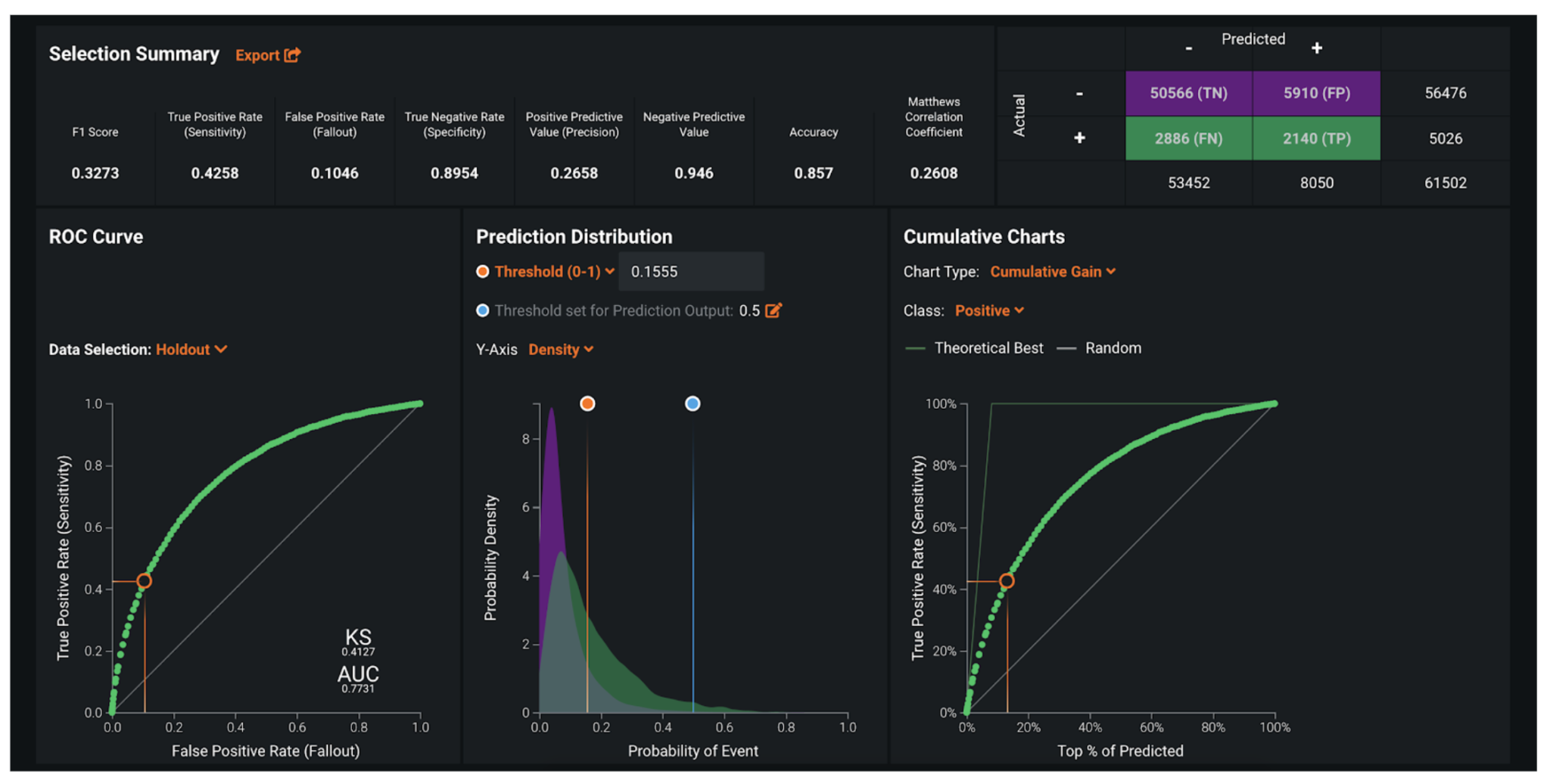Click the threshold value input field showing 0.1555
This screenshot has width=1550, height=784.
(691, 272)
